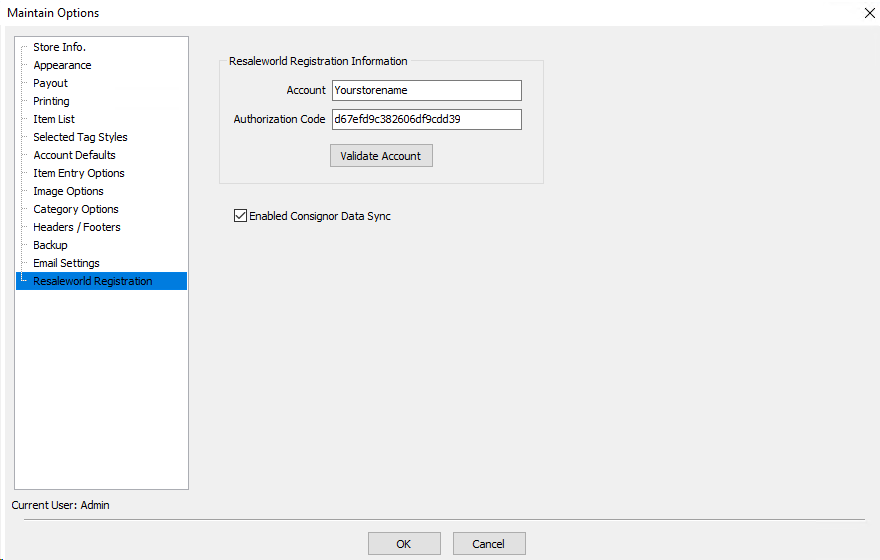Select Headers / Footers item
Screen dimensions: 880x560
pos(76,227)
